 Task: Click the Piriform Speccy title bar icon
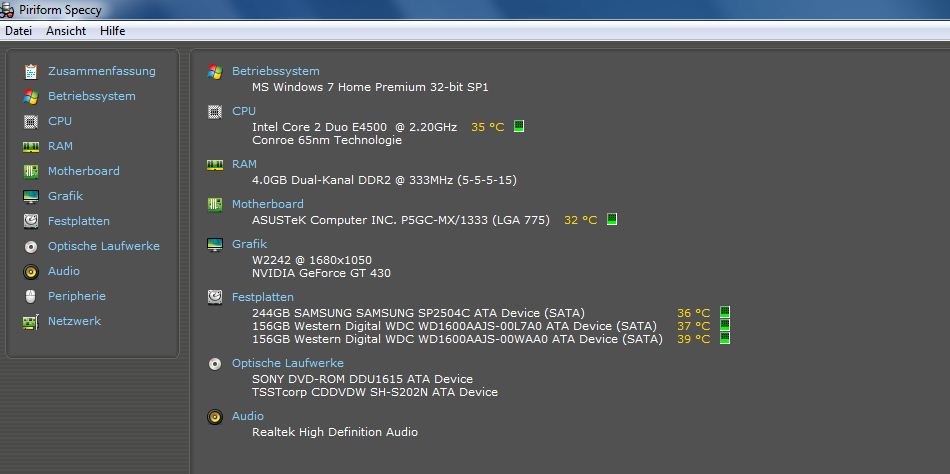click(x=7, y=10)
